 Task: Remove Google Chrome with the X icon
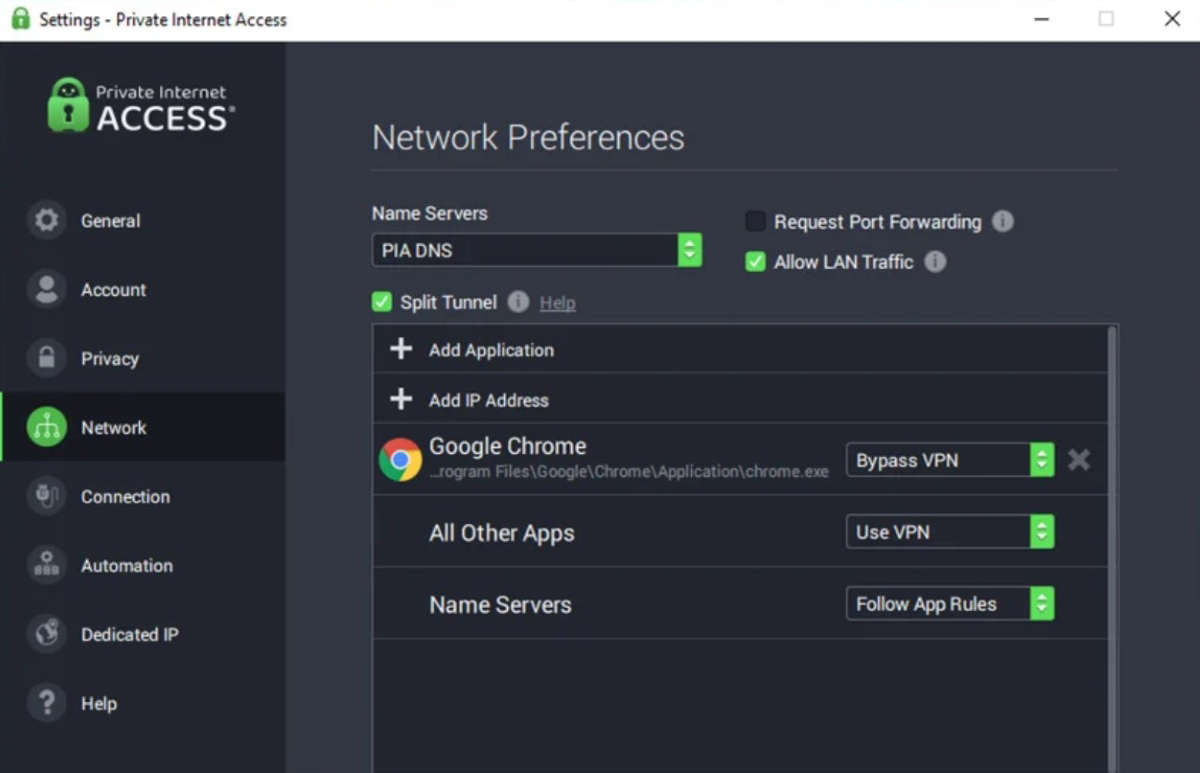(x=1079, y=460)
